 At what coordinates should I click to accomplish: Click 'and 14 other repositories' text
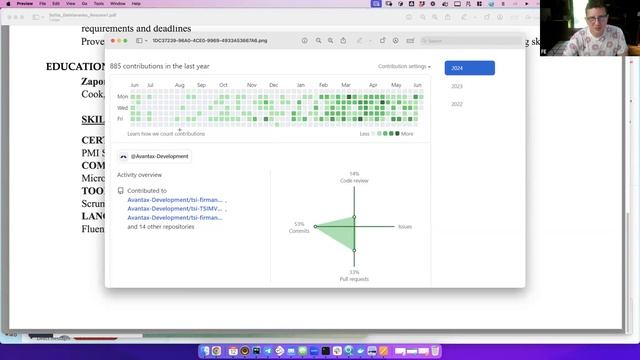161,227
